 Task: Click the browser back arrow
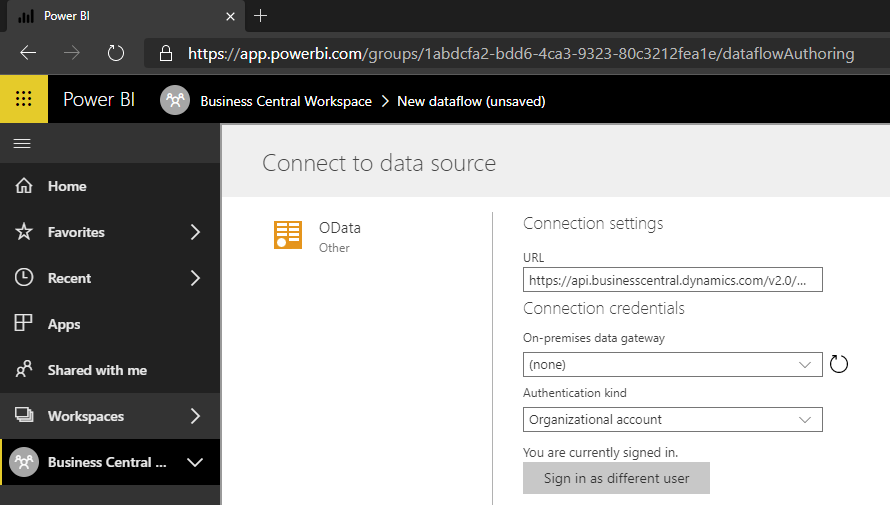click(x=28, y=53)
